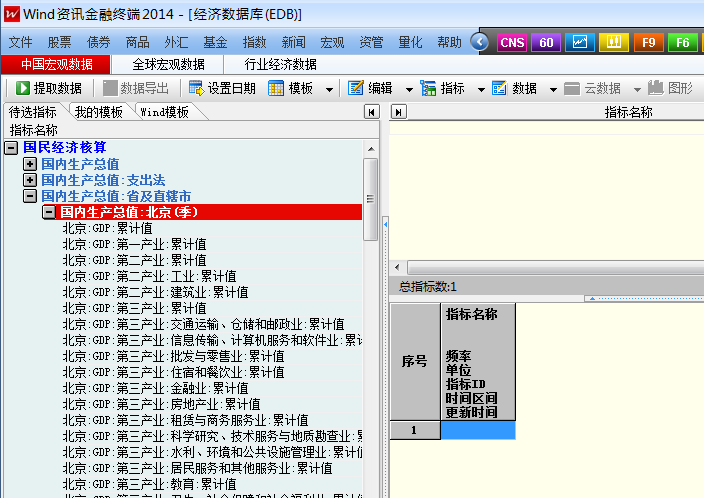Open the purple 60 shortcut button

[546, 43]
